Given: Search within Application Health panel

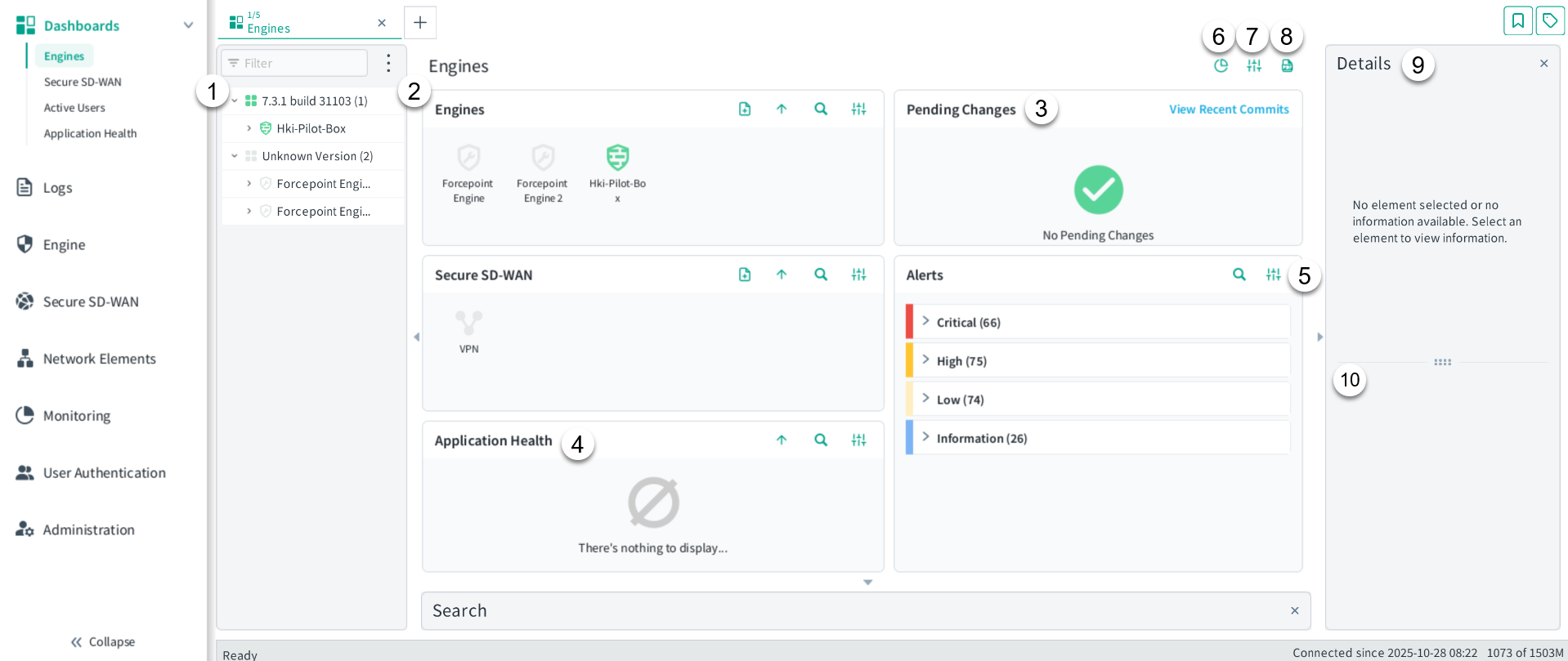Looking at the screenshot, I should 821,440.
